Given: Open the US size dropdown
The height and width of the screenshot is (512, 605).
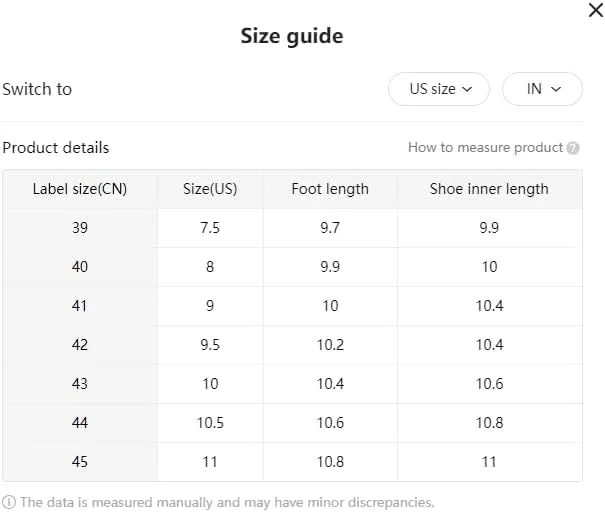Looking at the screenshot, I should click(439, 89).
